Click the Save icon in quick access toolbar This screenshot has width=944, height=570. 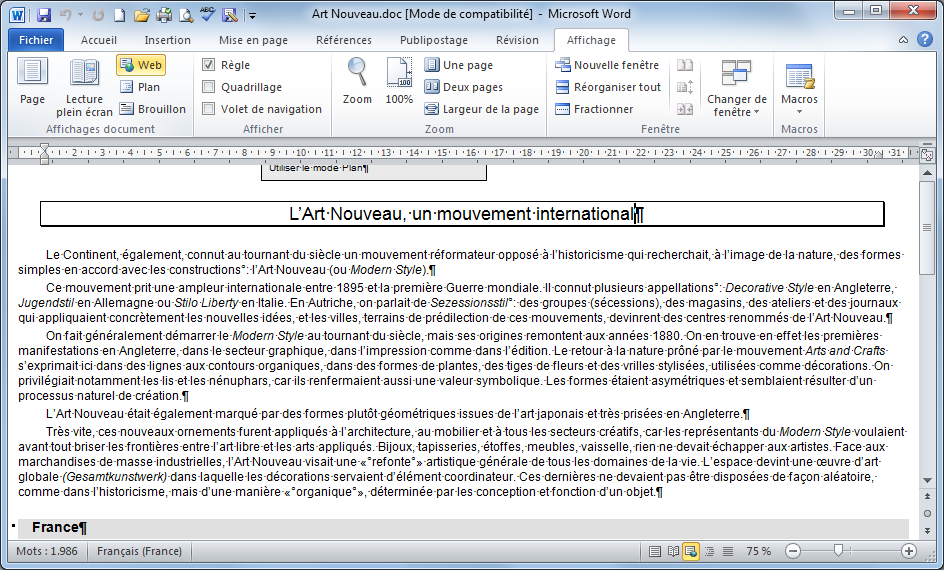pyautogui.click(x=43, y=14)
